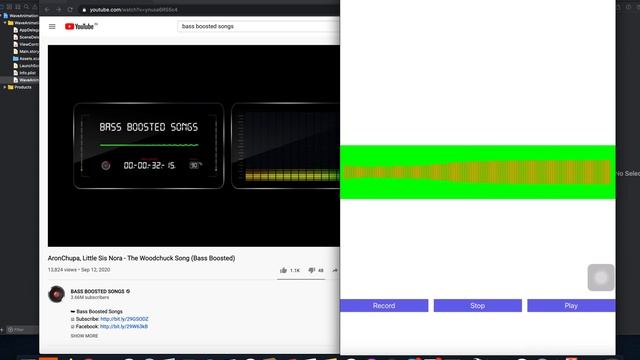Open the Facebook bit.ly link
This screenshot has height=360, width=640.
pyautogui.click(x=124, y=327)
